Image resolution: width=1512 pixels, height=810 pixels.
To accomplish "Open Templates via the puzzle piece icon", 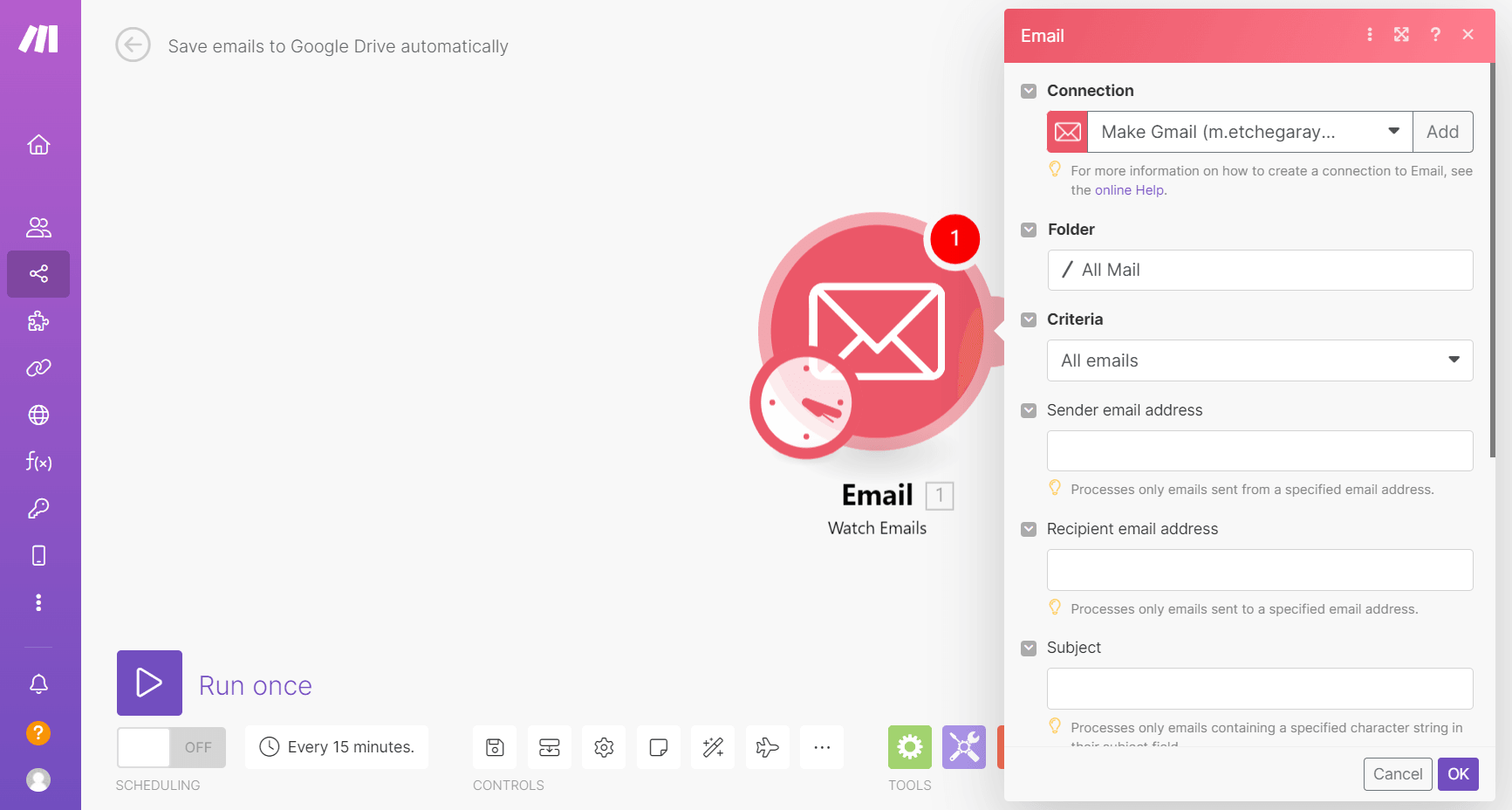I will pos(38,321).
